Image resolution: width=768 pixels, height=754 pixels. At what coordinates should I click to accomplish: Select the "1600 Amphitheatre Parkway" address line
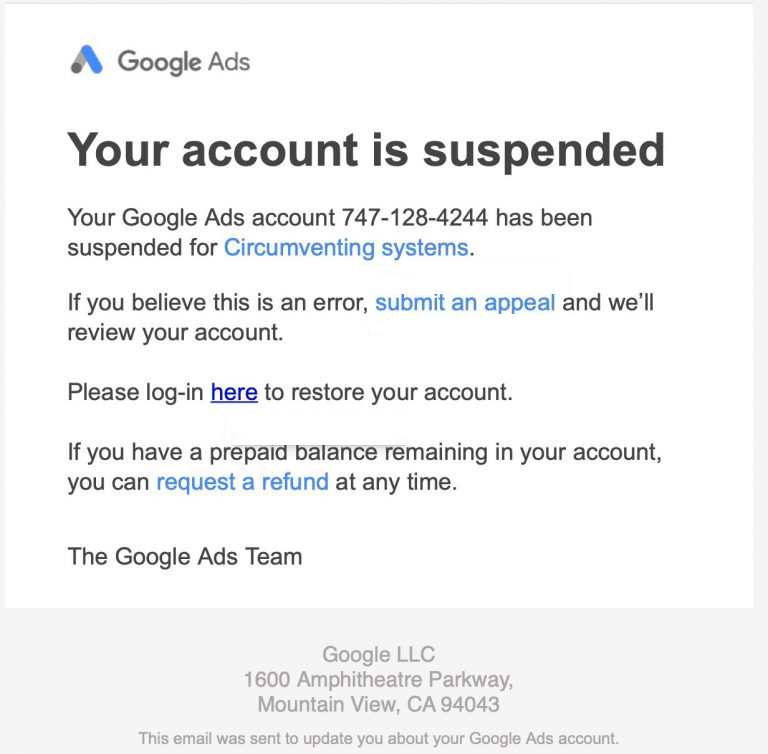[x=378, y=680]
